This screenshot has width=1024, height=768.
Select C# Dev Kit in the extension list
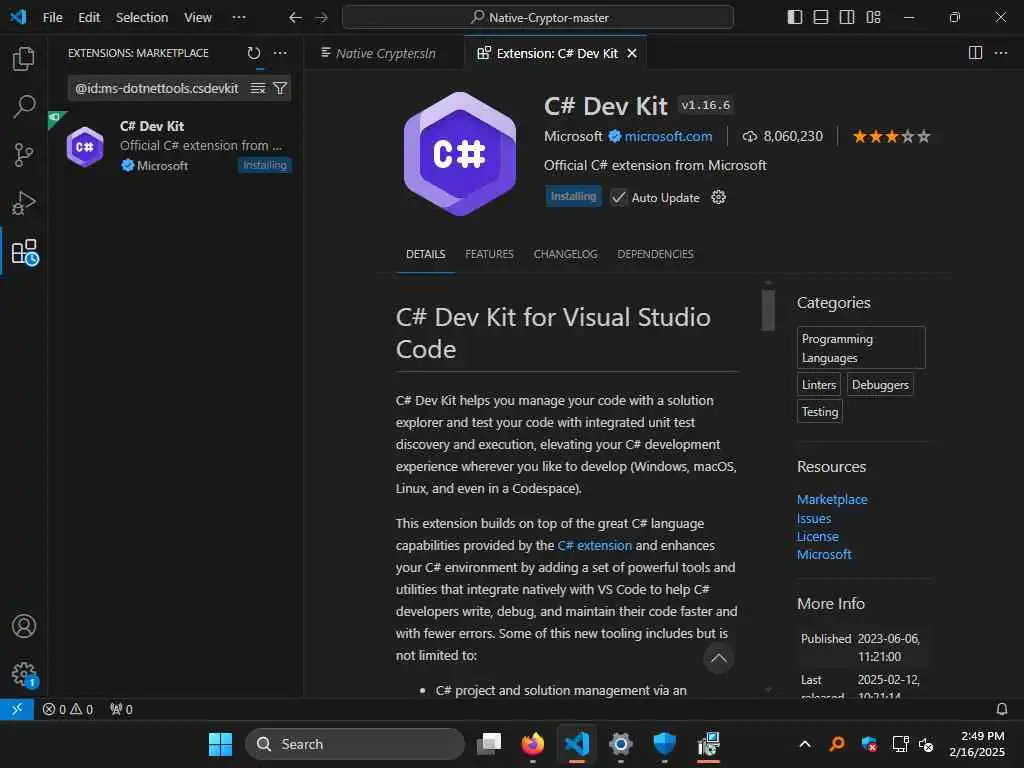(x=175, y=146)
